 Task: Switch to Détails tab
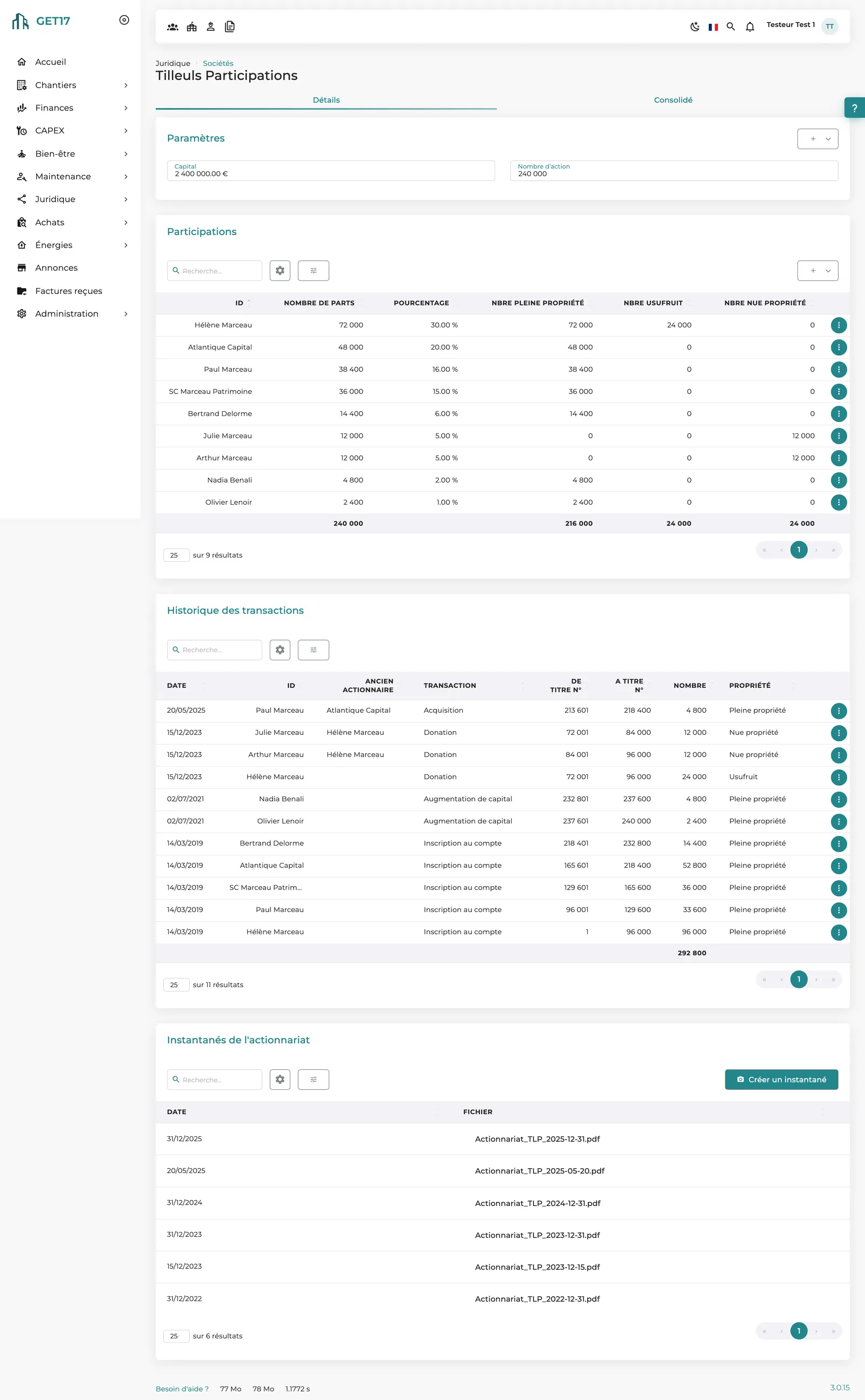[326, 100]
